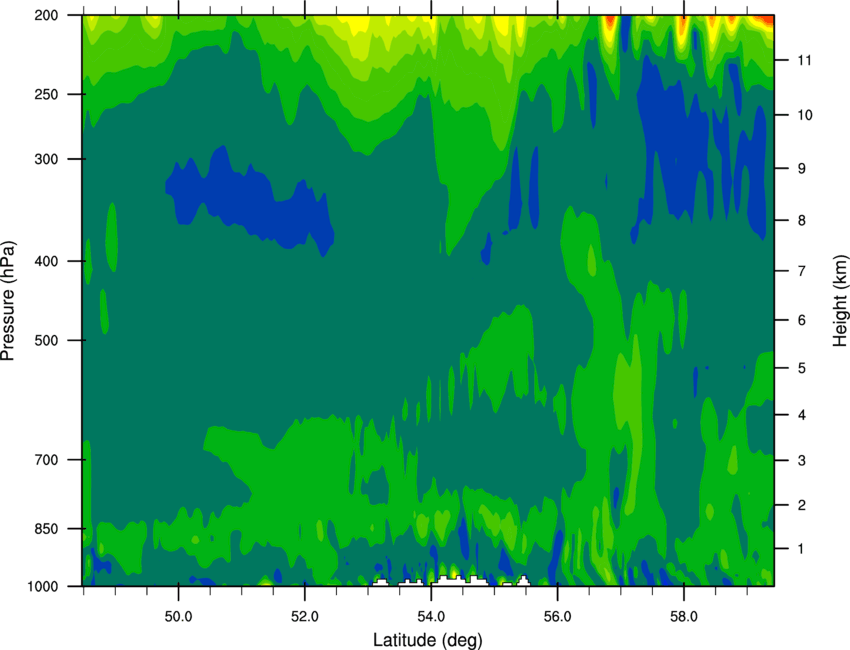Click the 2 km height label

tap(802, 505)
